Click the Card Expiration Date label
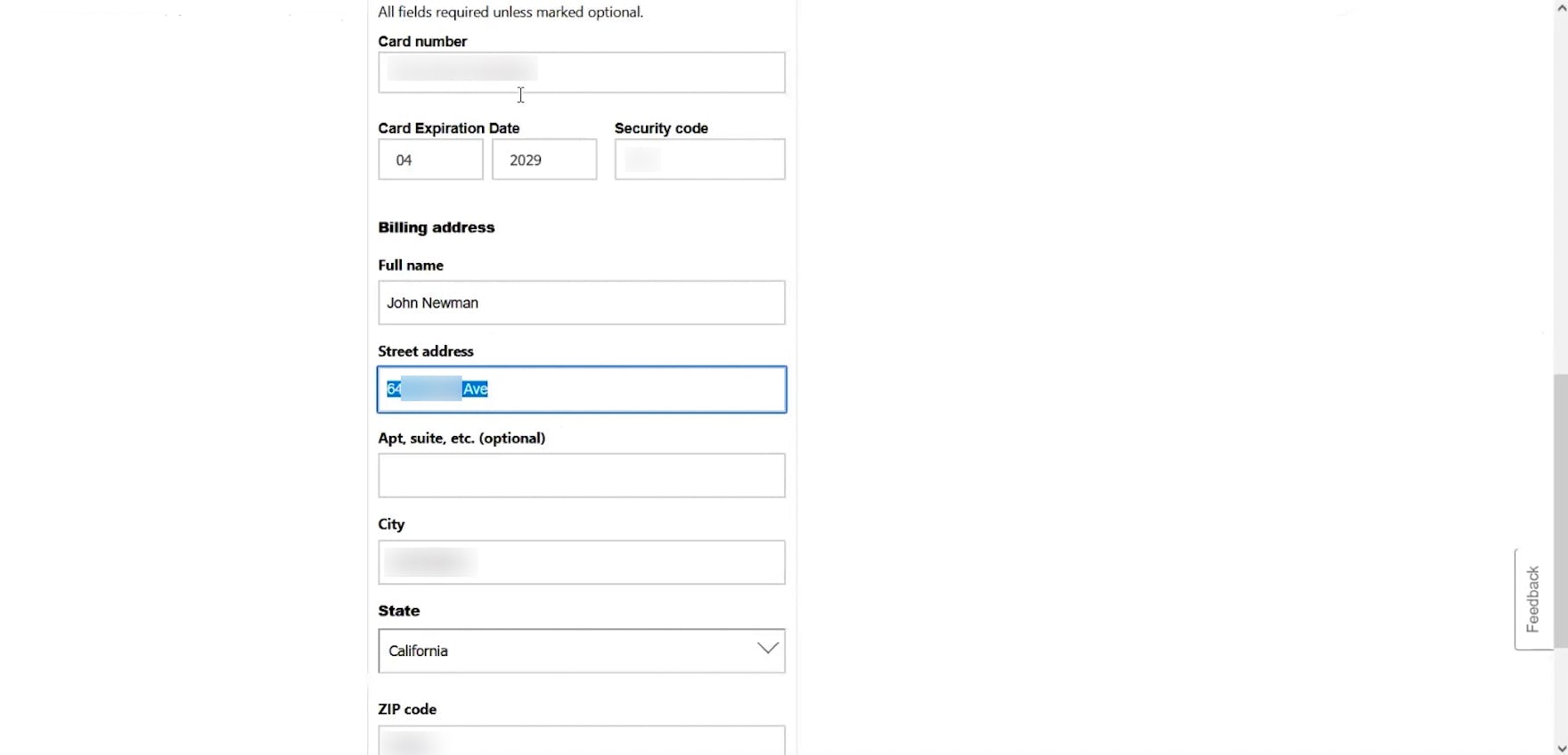 pyautogui.click(x=448, y=128)
